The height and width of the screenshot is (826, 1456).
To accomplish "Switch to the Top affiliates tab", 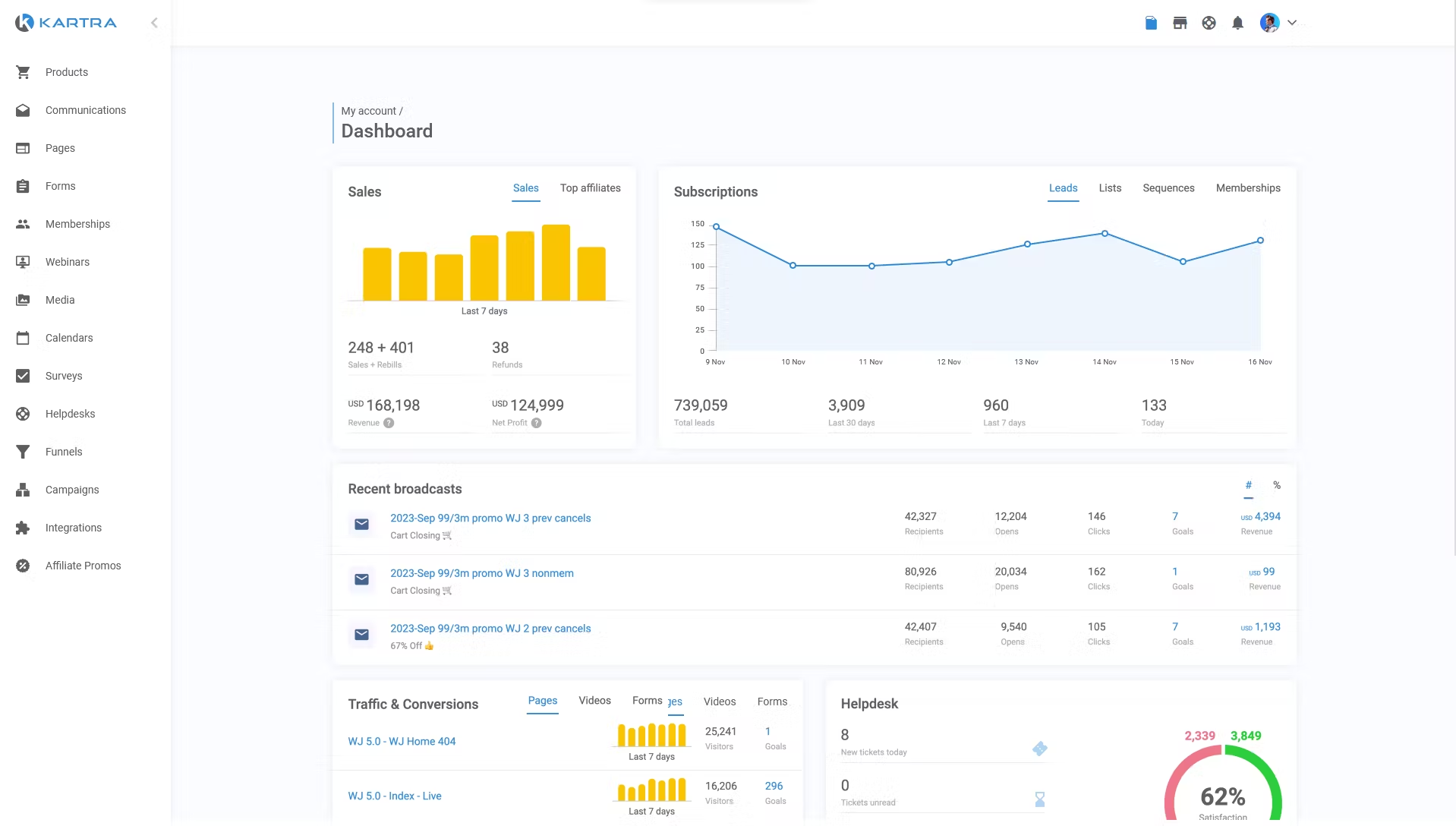I will point(590,188).
